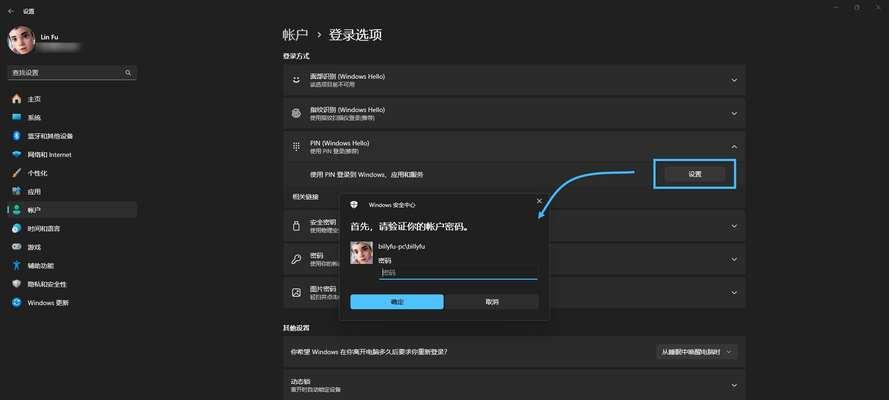Click the back arrow beside 设置

[11, 11]
